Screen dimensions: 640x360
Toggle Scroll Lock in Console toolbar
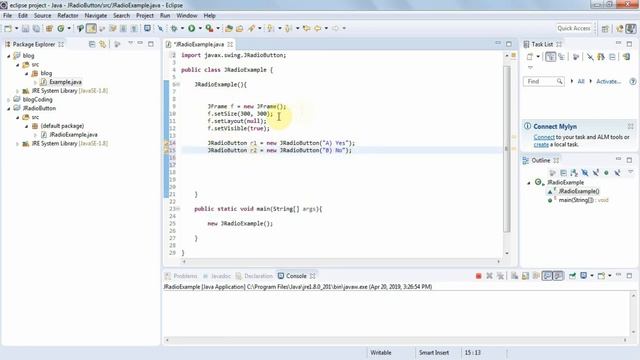[525, 276]
